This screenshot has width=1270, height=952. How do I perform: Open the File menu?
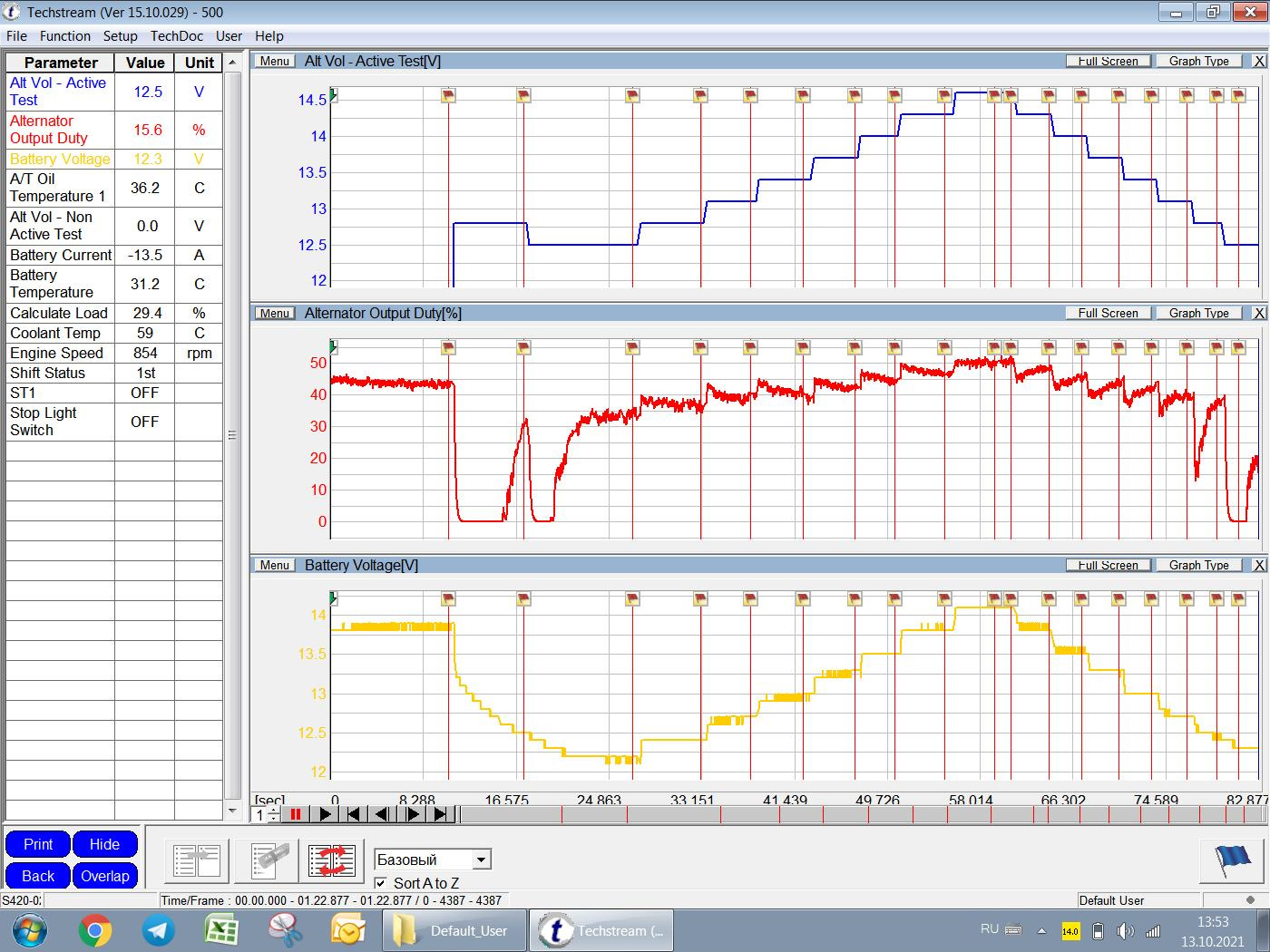point(16,36)
